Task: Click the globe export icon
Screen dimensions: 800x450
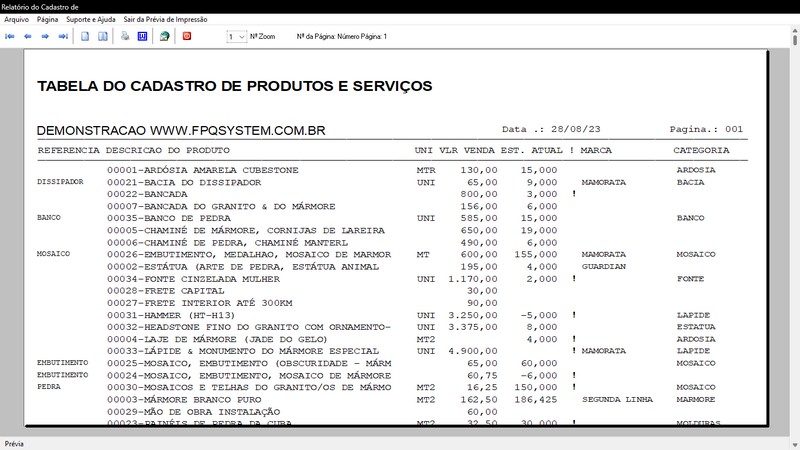Action: (164, 36)
